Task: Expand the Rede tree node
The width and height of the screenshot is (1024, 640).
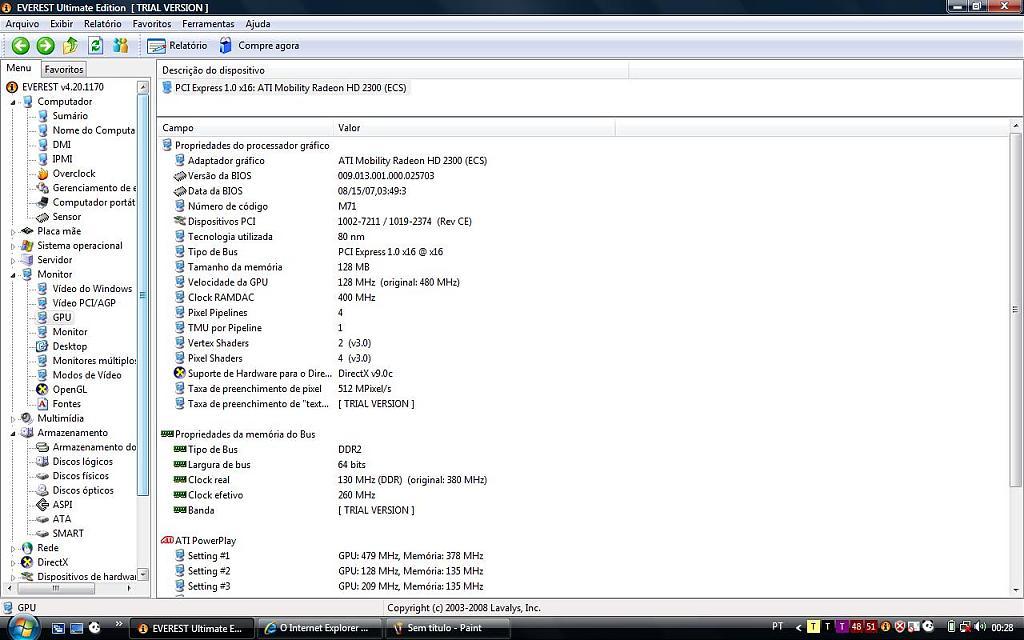Action: 12,548
